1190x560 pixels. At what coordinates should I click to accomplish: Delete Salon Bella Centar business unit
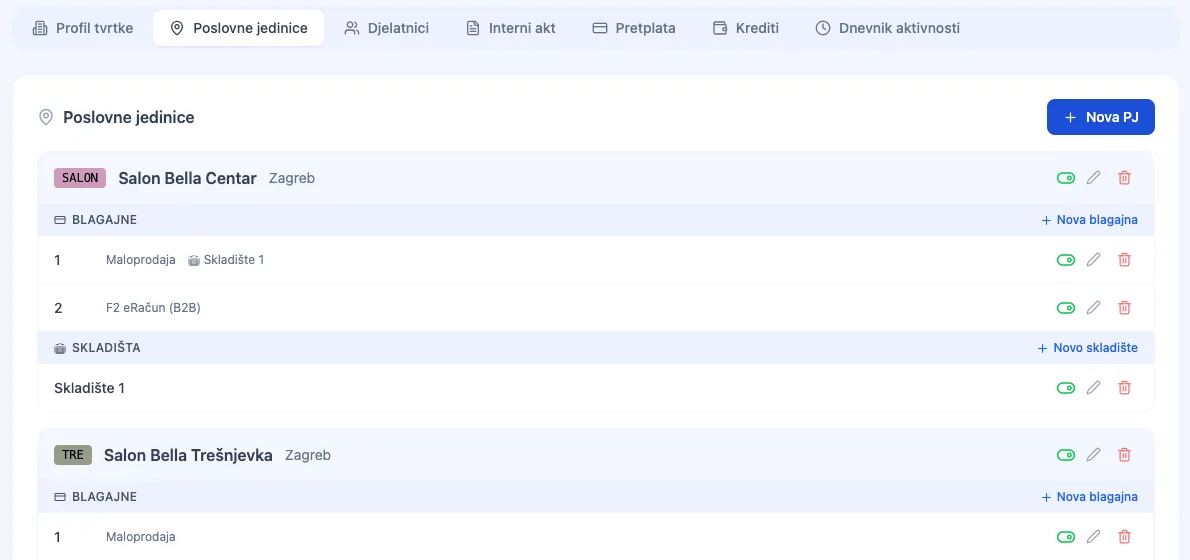click(x=1125, y=178)
